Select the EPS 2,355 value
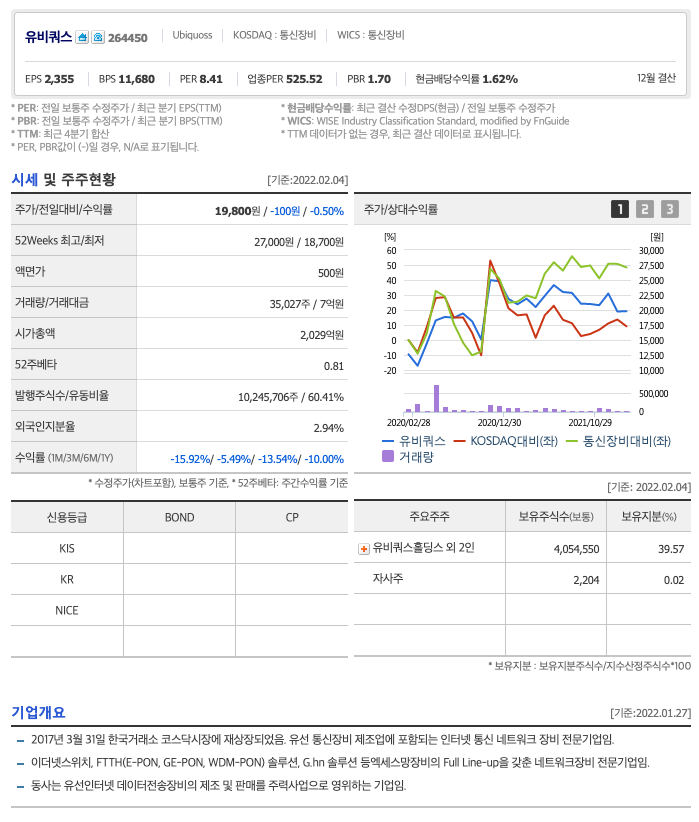 (x=49, y=79)
